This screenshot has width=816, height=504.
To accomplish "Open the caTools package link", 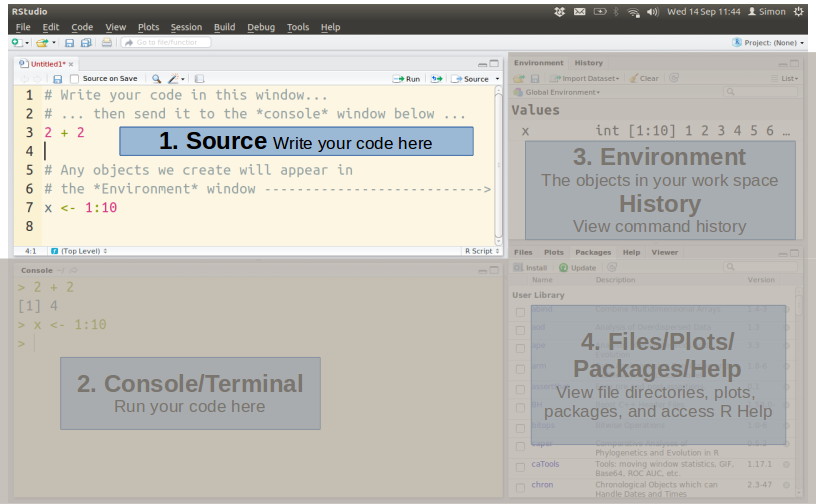I will click(545, 464).
